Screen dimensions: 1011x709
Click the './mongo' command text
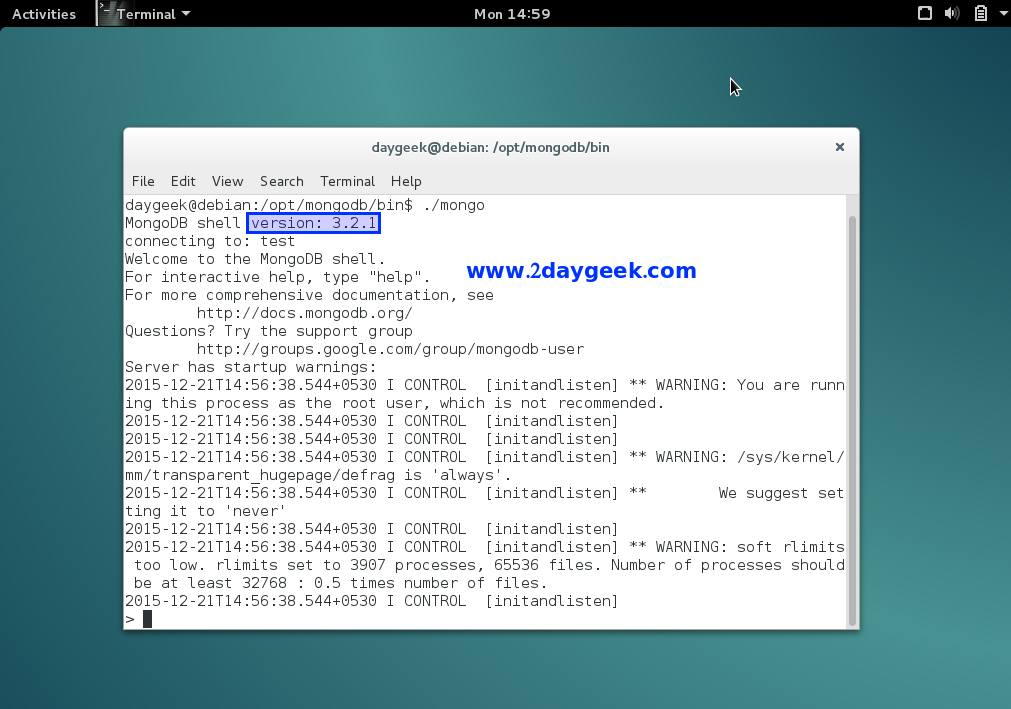click(x=454, y=205)
